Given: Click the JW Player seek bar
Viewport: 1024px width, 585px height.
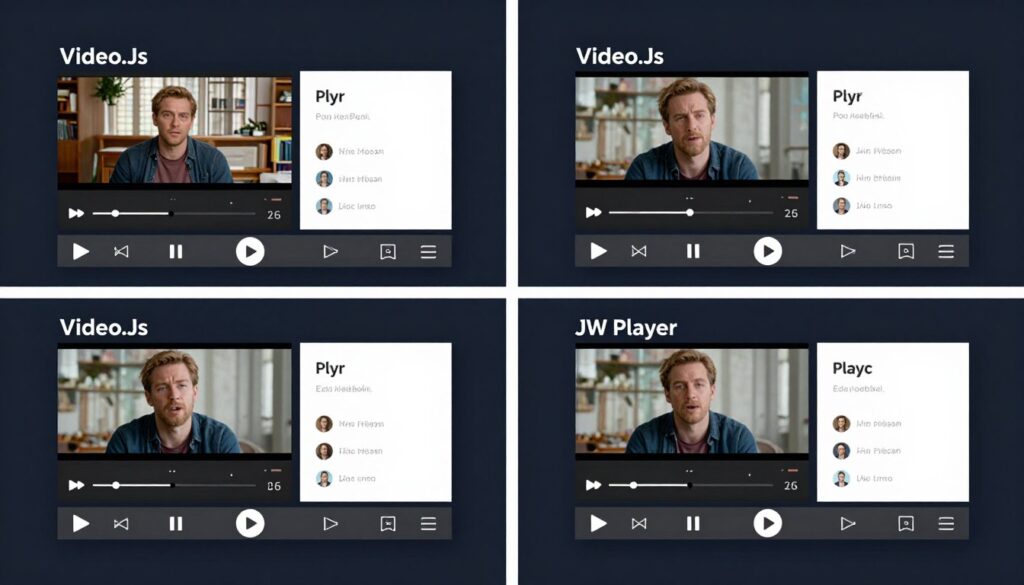Looking at the screenshot, I should pos(691,485).
